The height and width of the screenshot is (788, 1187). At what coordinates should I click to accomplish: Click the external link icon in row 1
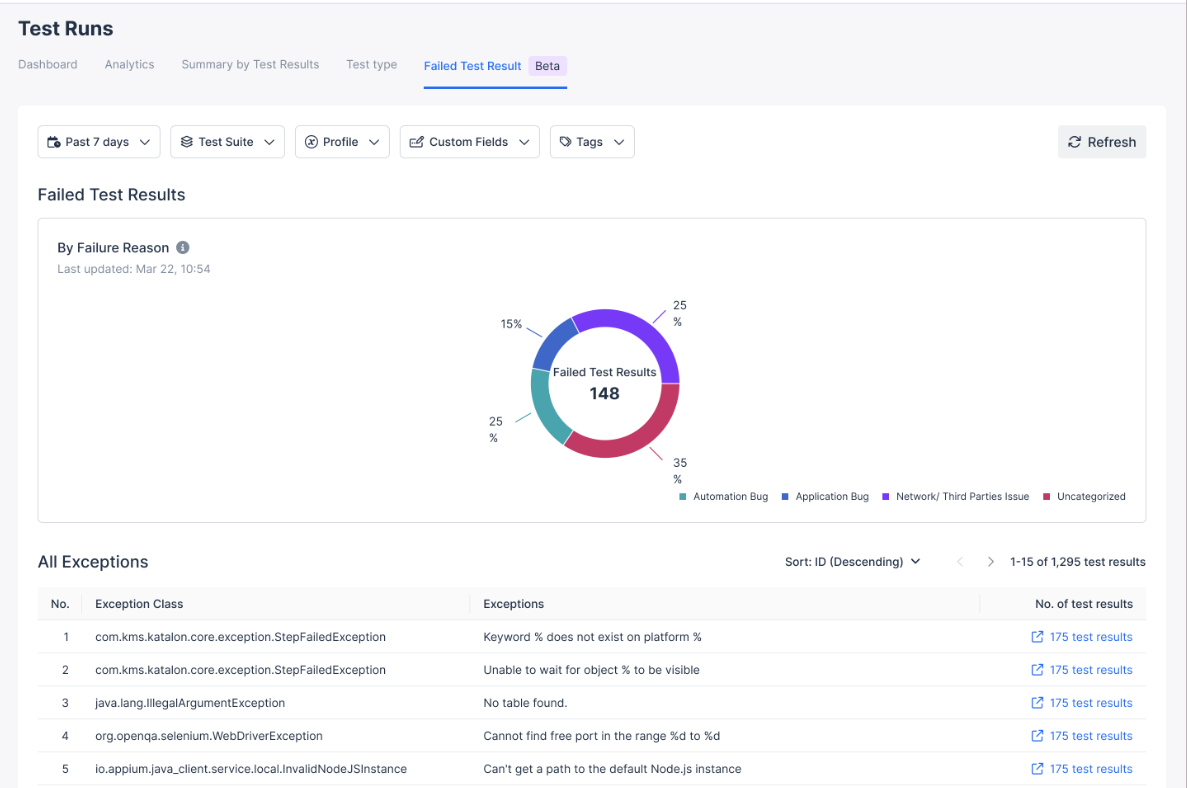[1037, 637]
